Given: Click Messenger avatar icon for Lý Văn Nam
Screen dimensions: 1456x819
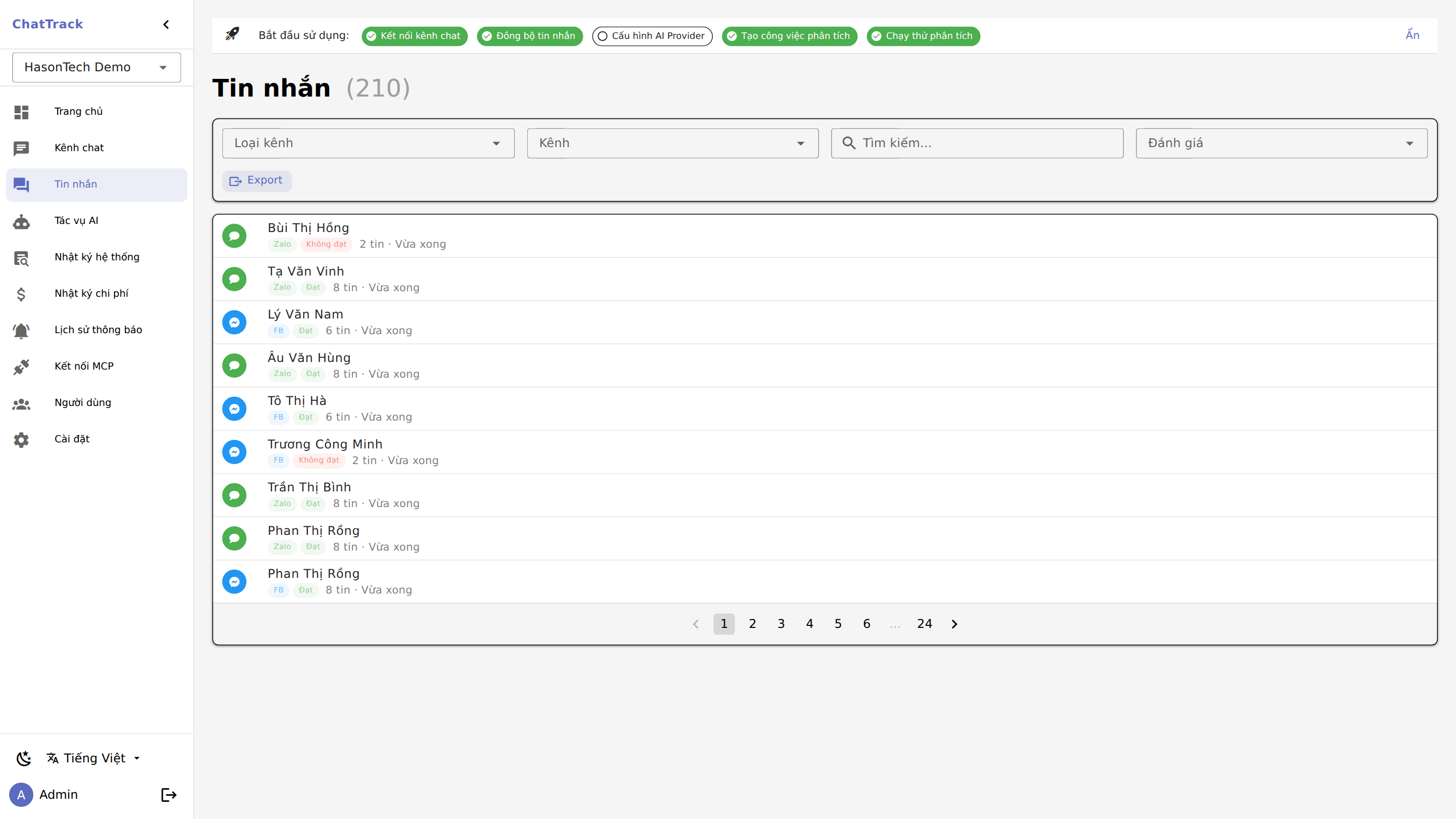Looking at the screenshot, I should [x=234, y=322].
